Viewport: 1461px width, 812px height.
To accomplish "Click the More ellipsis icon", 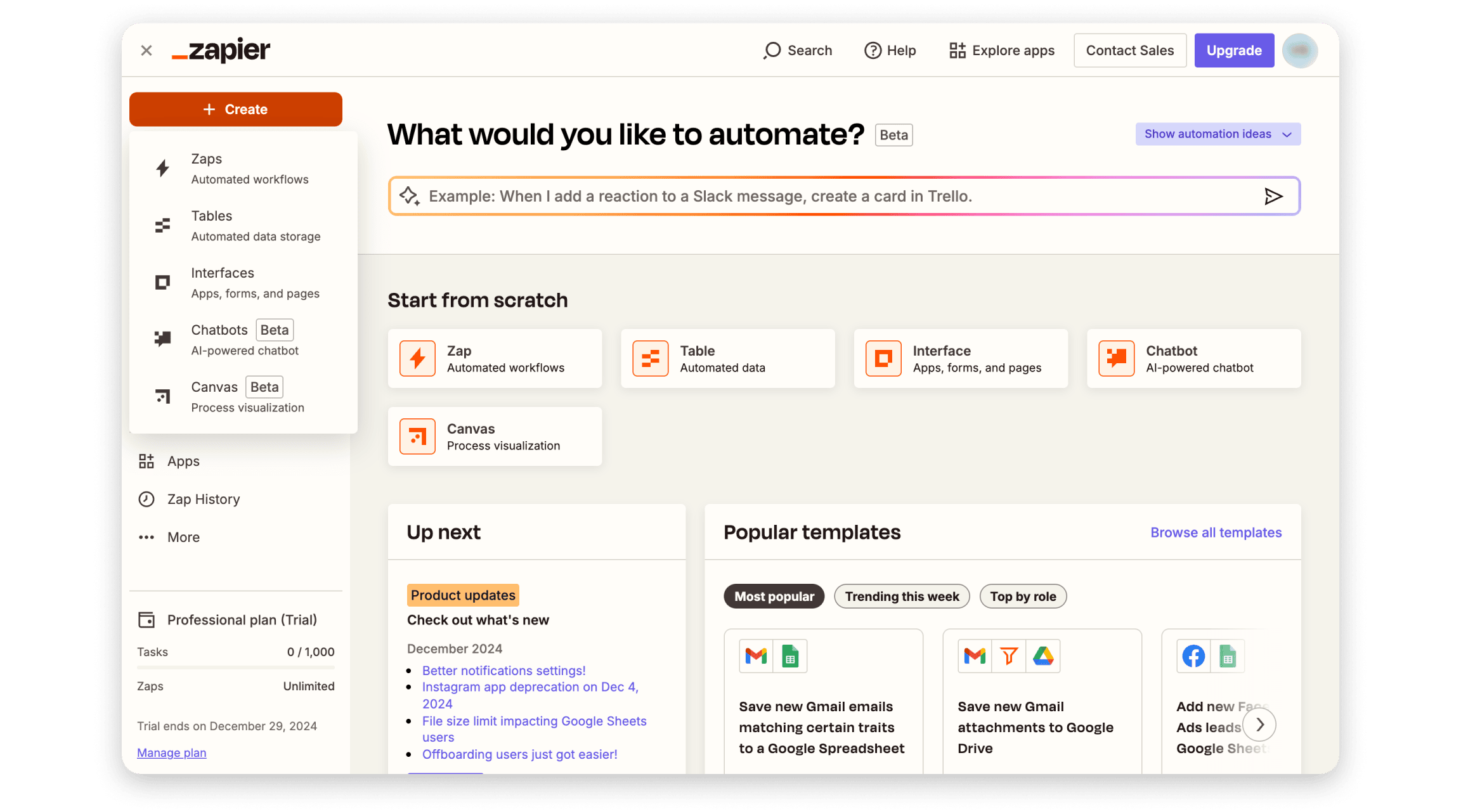I will [146, 537].
